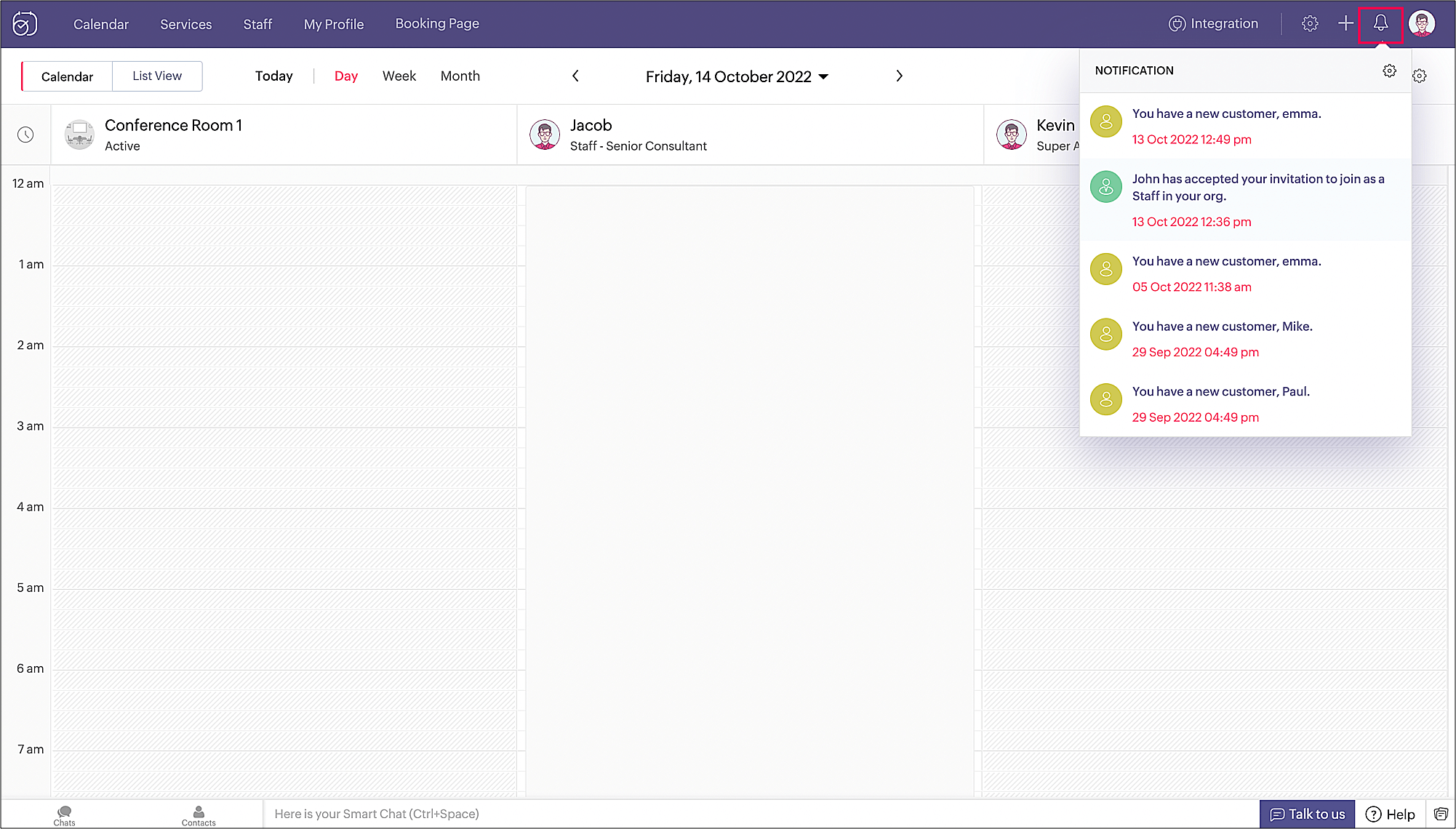
Task: Click the app logo icon
Action: tap(25, 24)
